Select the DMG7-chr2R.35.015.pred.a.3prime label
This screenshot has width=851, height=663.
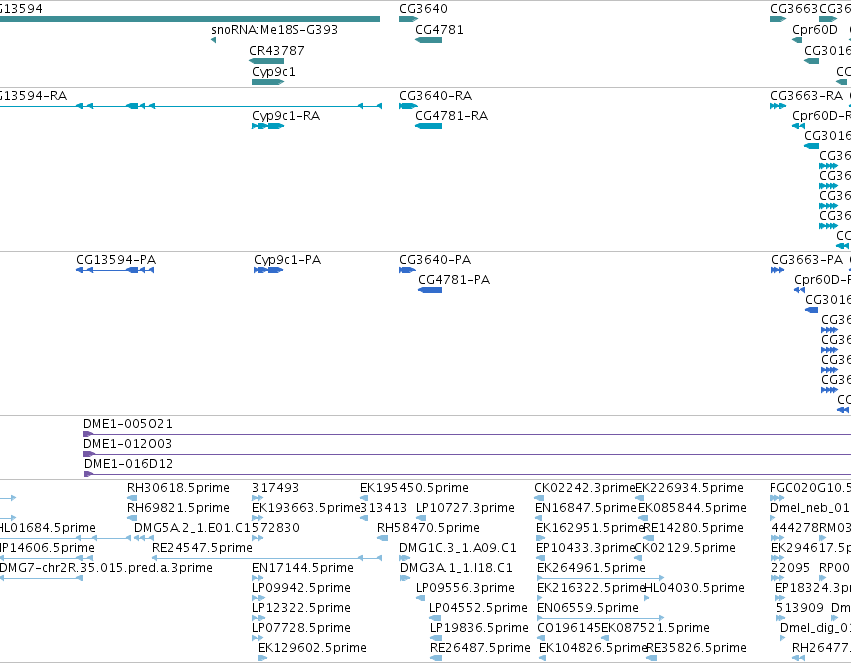coord(106,568)
